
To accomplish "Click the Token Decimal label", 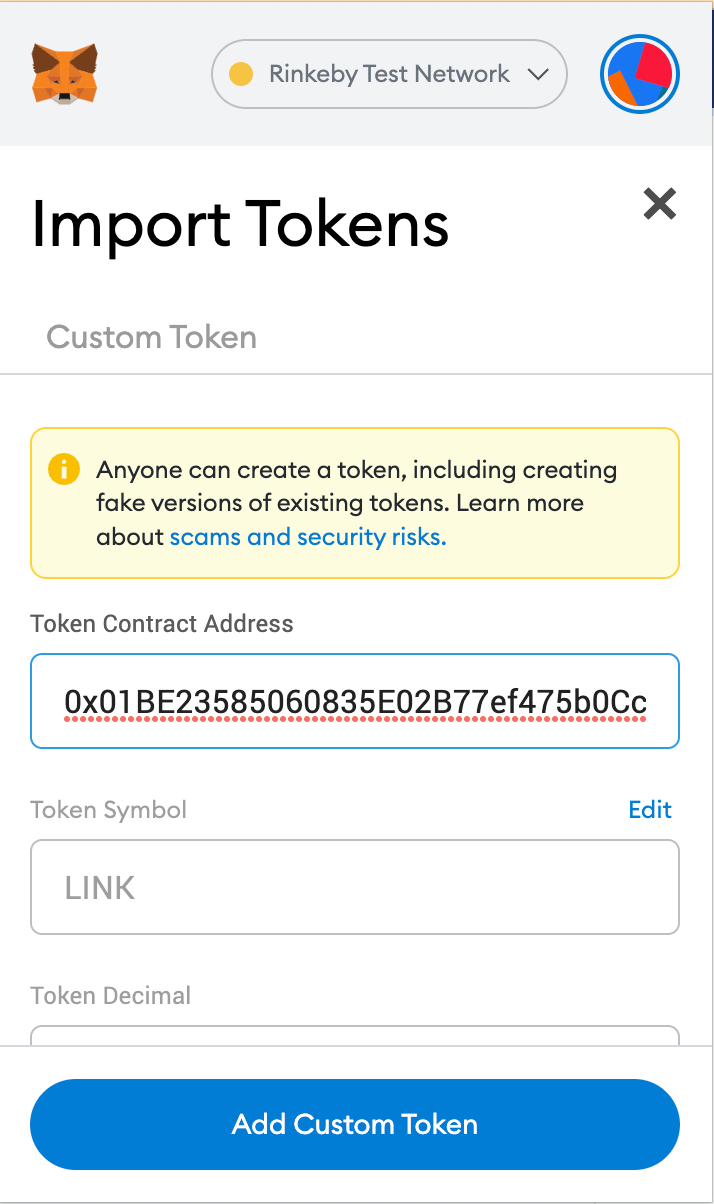I will click(111, 996).
